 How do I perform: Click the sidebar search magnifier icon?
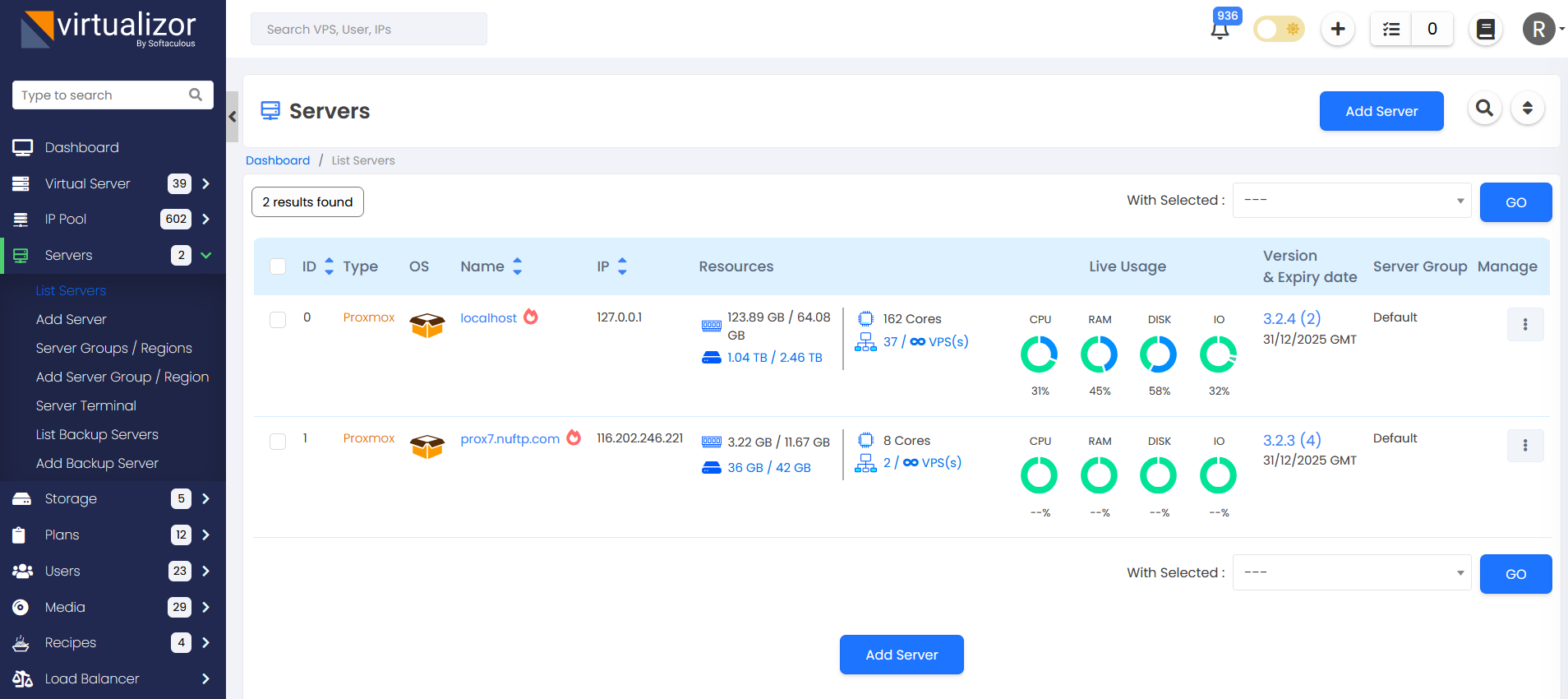(196, 95)
